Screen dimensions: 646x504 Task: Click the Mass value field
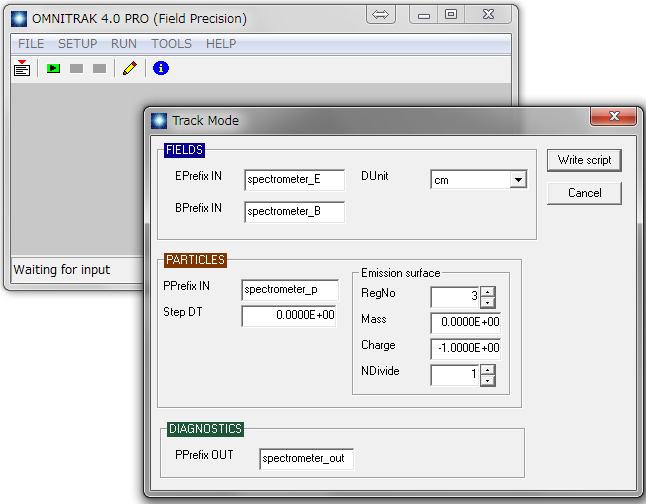coord(466,323)
